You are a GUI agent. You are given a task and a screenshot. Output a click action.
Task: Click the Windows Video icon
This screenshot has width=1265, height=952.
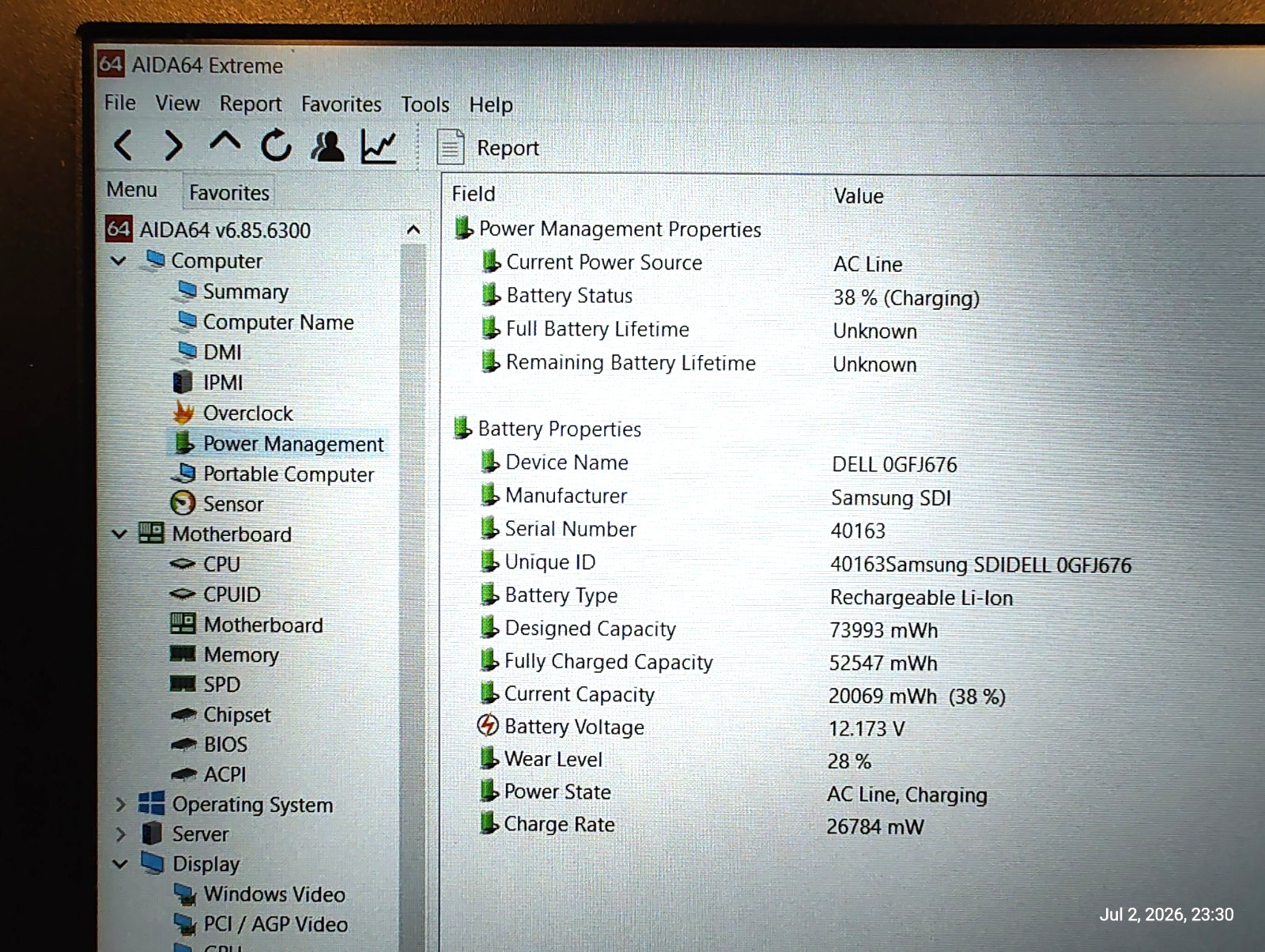tap(186, 895)
